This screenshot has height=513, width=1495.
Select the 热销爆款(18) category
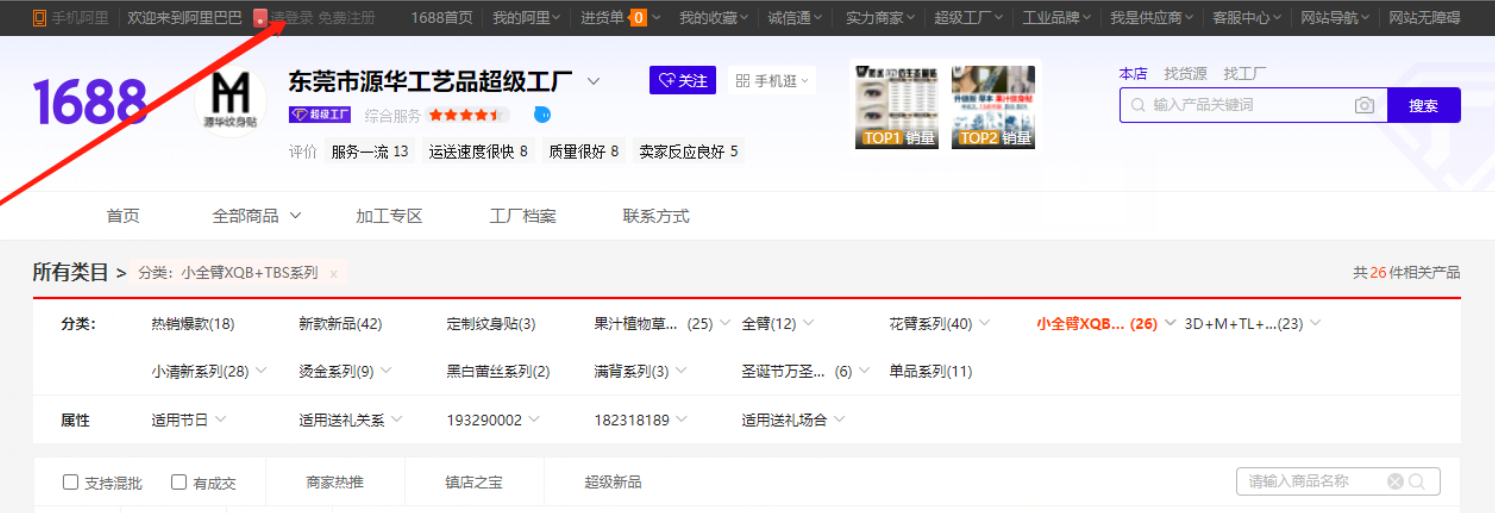point(193,324)
